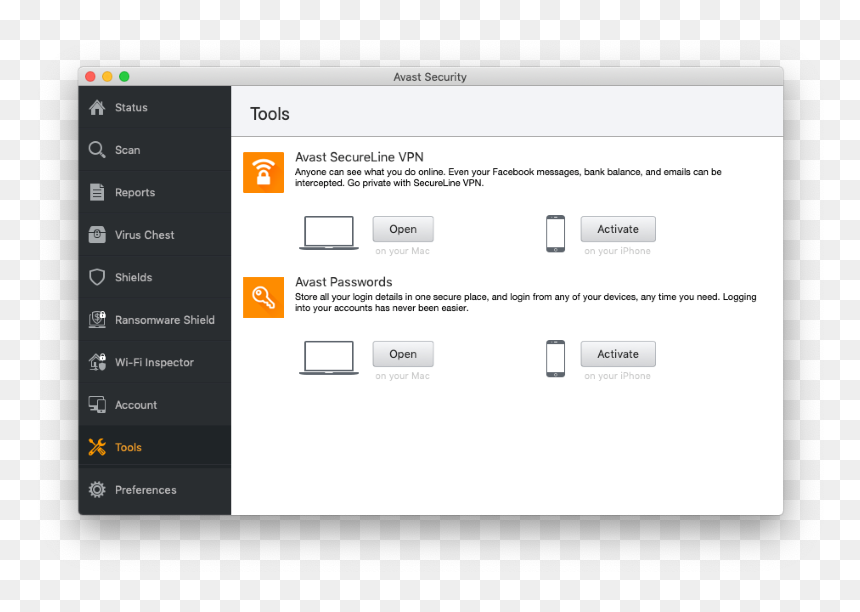Click the Reports document icon
860x612 pixels.
tap(97, 192)
